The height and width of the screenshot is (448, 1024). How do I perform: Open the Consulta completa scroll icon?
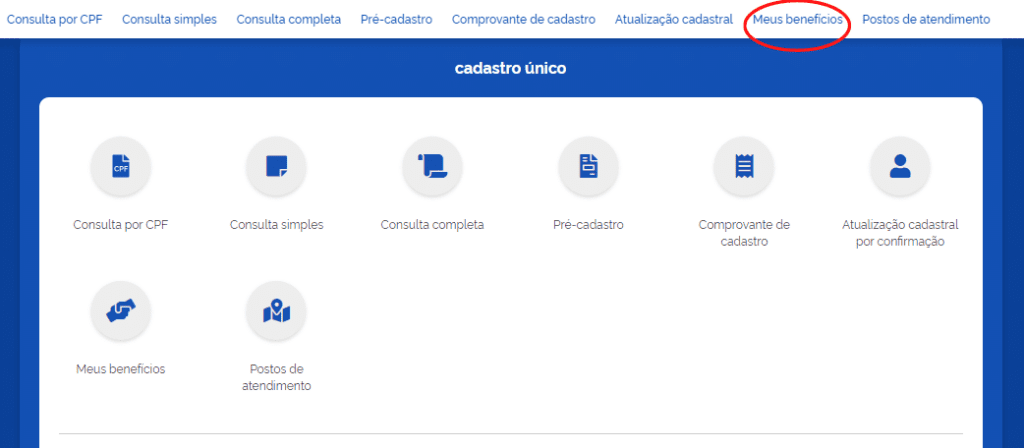[432, 167]
